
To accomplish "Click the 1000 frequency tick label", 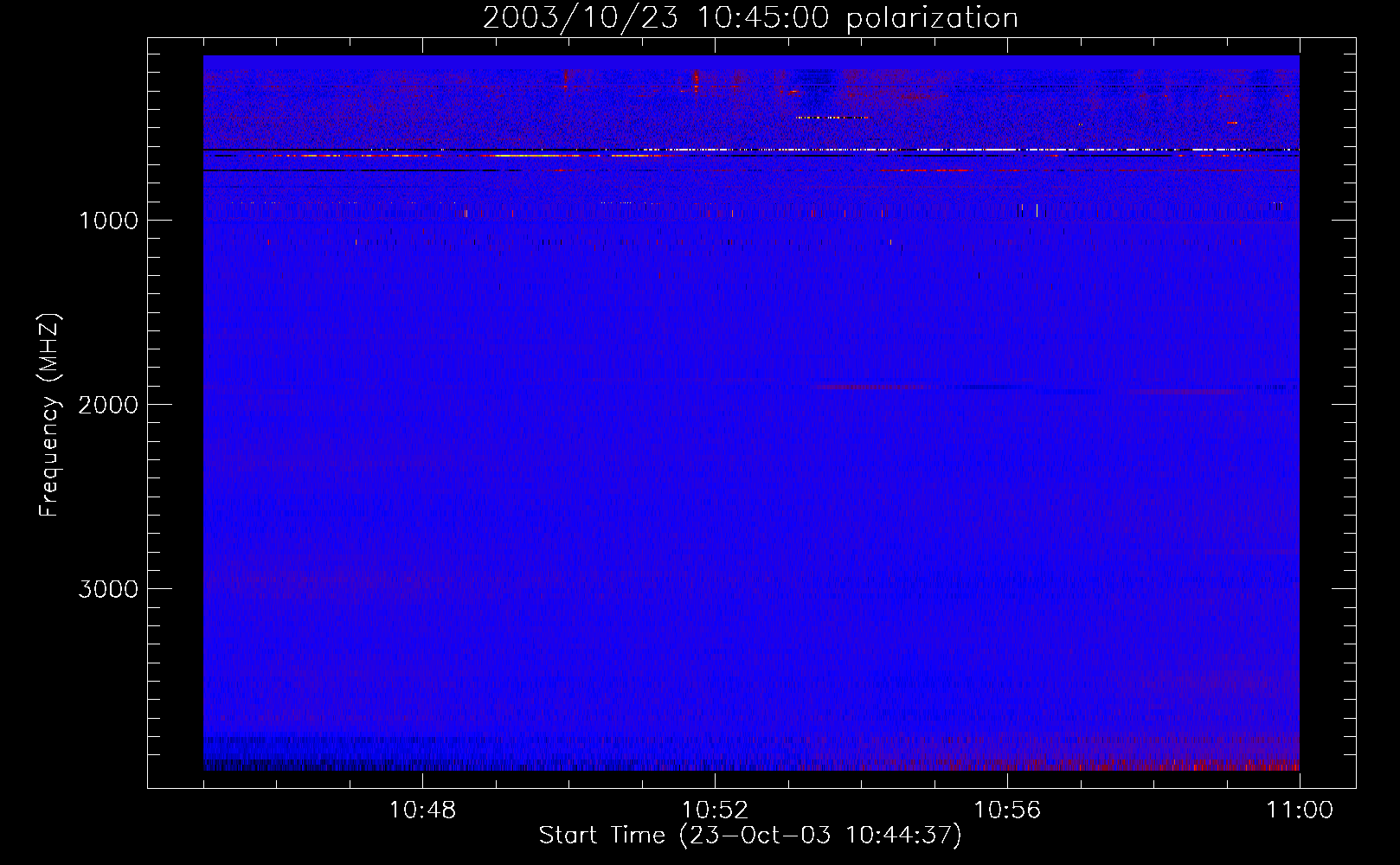I will (x=108, y=221).
